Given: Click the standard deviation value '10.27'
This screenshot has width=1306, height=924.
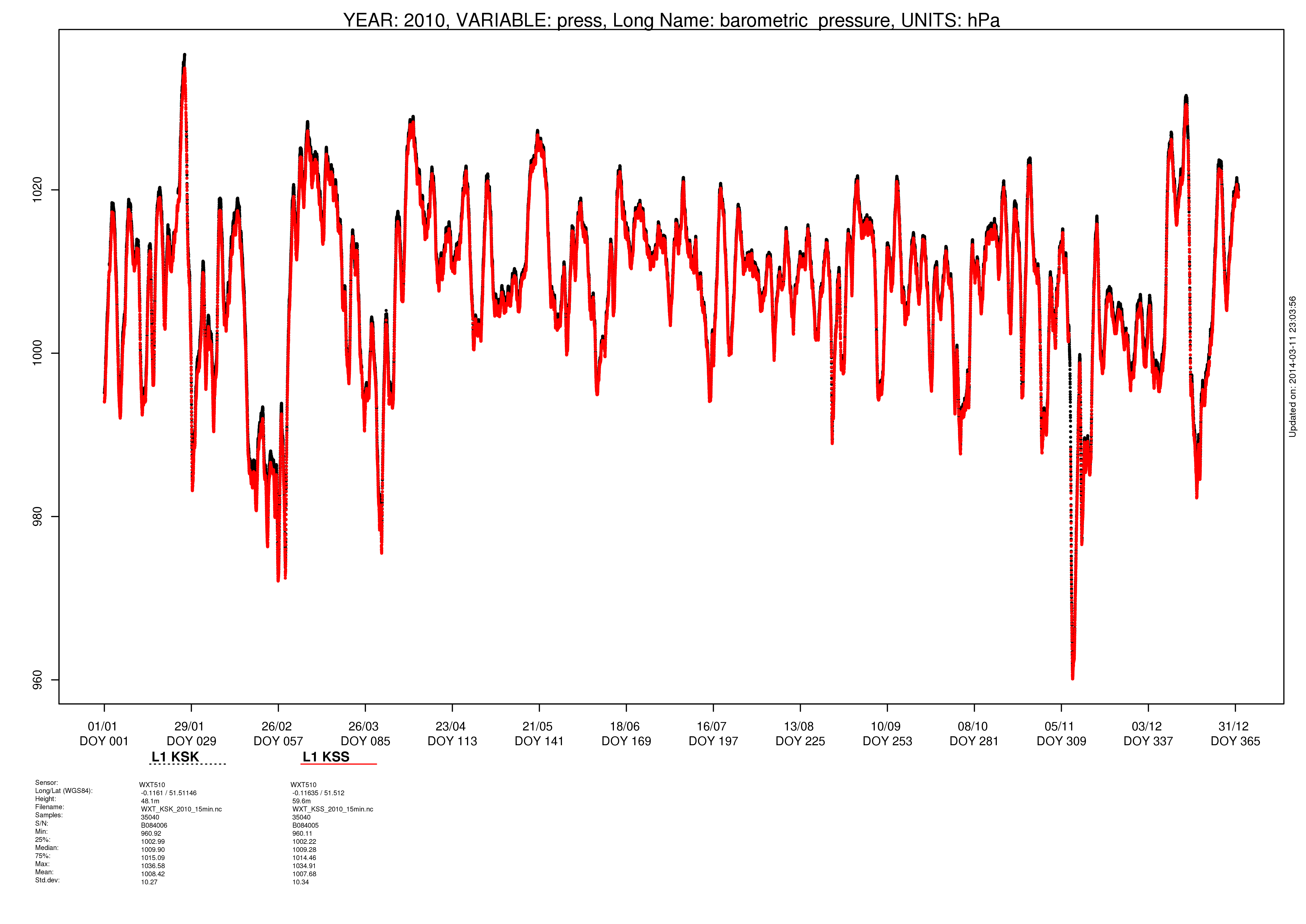Looking at the screenshot, I should [x=150, y=882].
